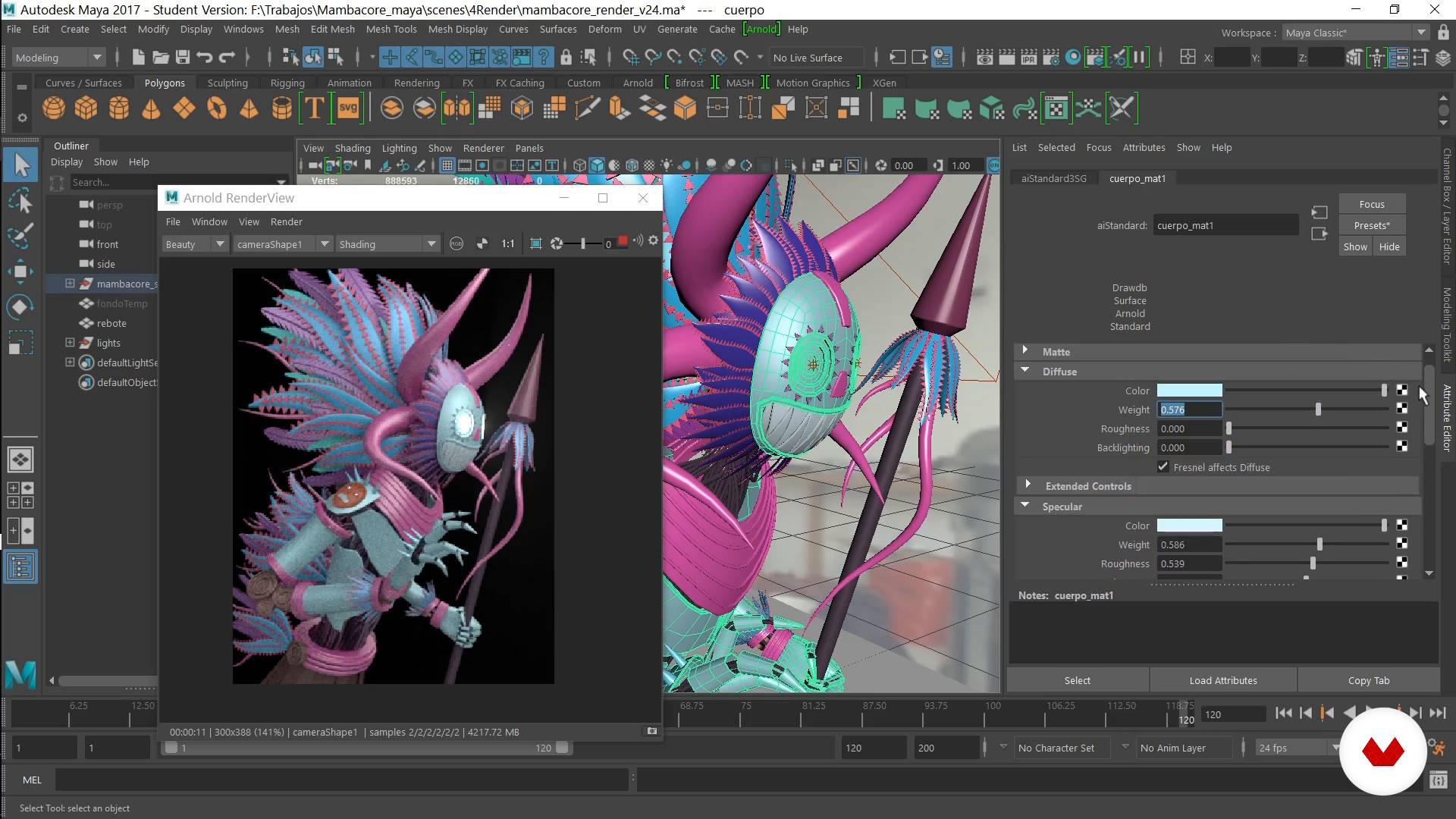Click the SVG import shelf icon

(348, 108)
